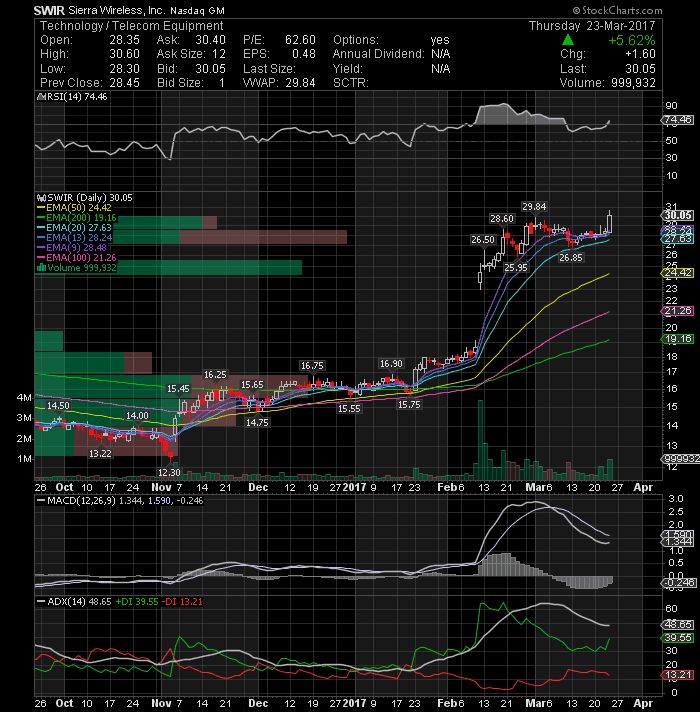Select the Prev Close value 28.45
Image resolution: width=700 pixels, height=712 pixels.
(x=124, y=83)
